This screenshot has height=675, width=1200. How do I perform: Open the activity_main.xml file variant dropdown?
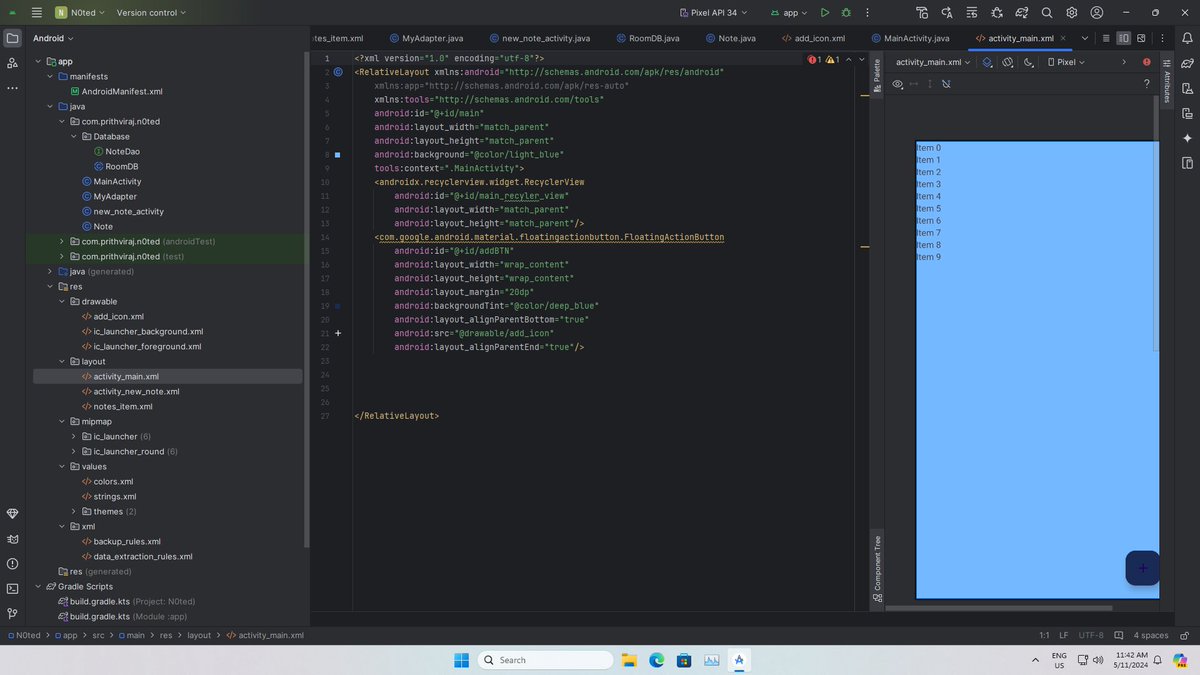point(934,62)
